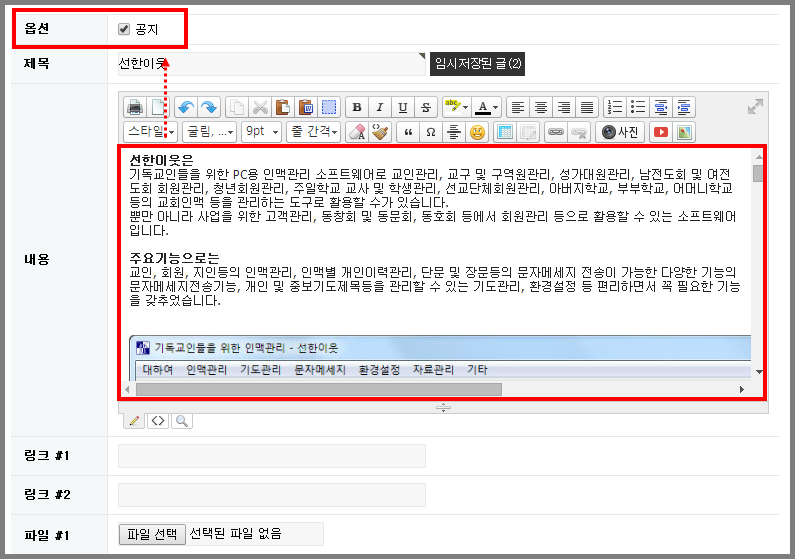
Task: Insert a YouTube video
Action: coord(661,132)
